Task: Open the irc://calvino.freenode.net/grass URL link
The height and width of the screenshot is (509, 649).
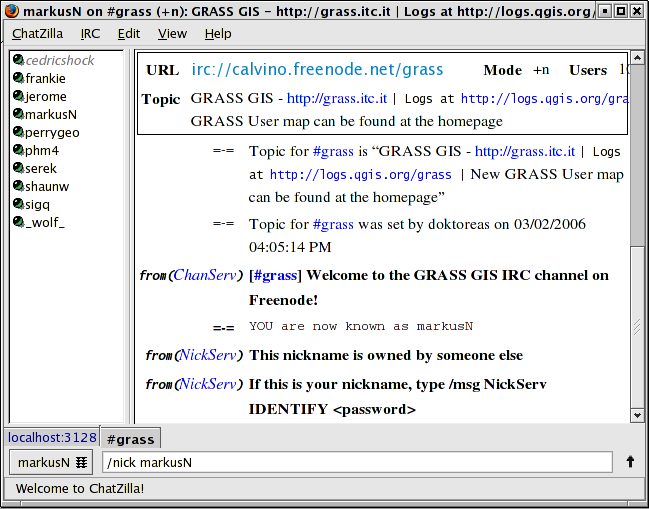Action: tap(317, 70)
